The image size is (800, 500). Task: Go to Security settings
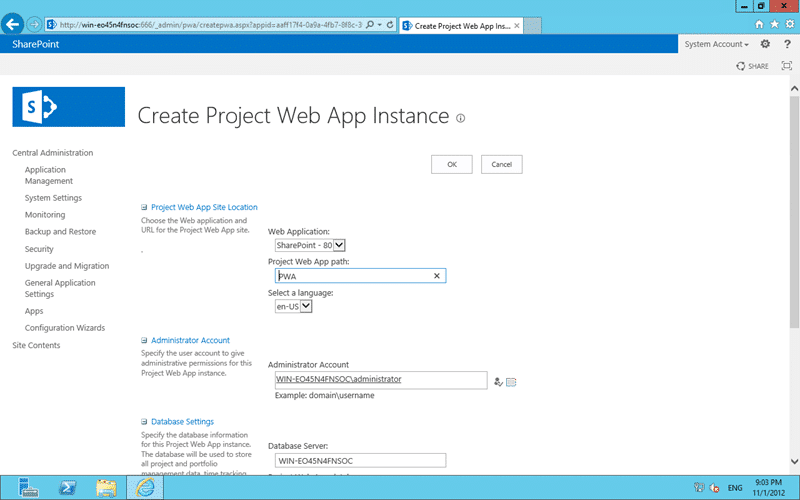click(39, 249)
